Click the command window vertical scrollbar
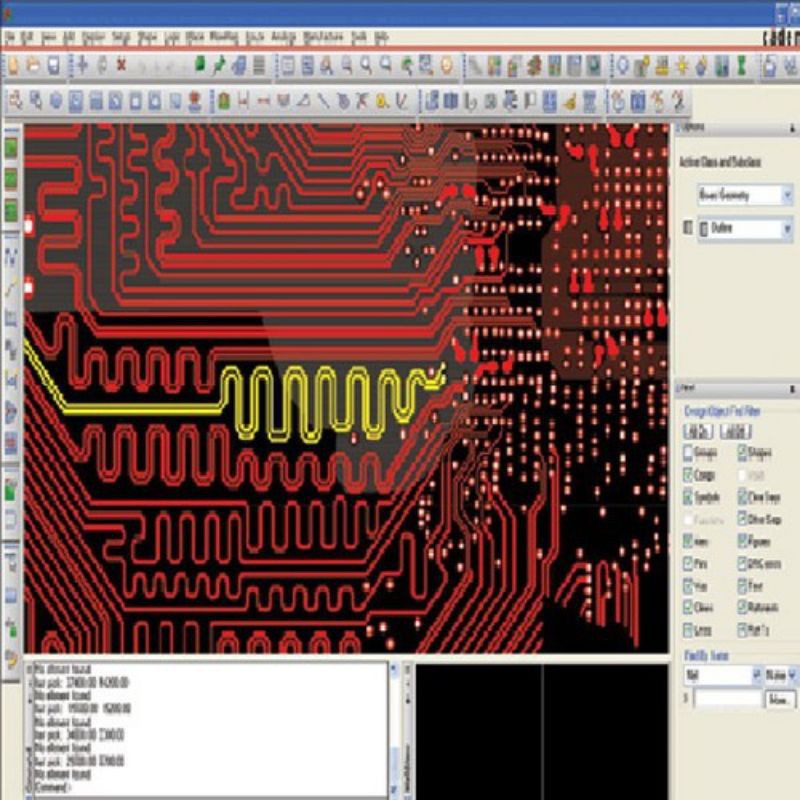Image resolution: width=800 pixels, height=800 pixels. (393, 728)
